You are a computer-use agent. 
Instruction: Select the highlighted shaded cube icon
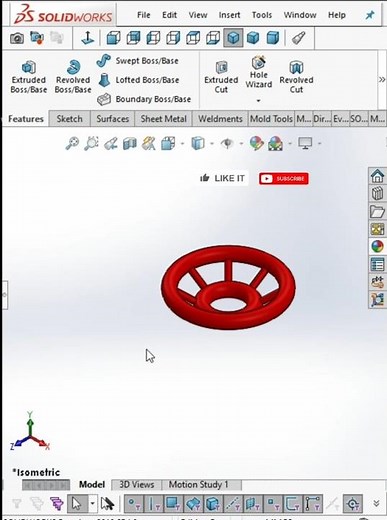[x=233, y=38]
